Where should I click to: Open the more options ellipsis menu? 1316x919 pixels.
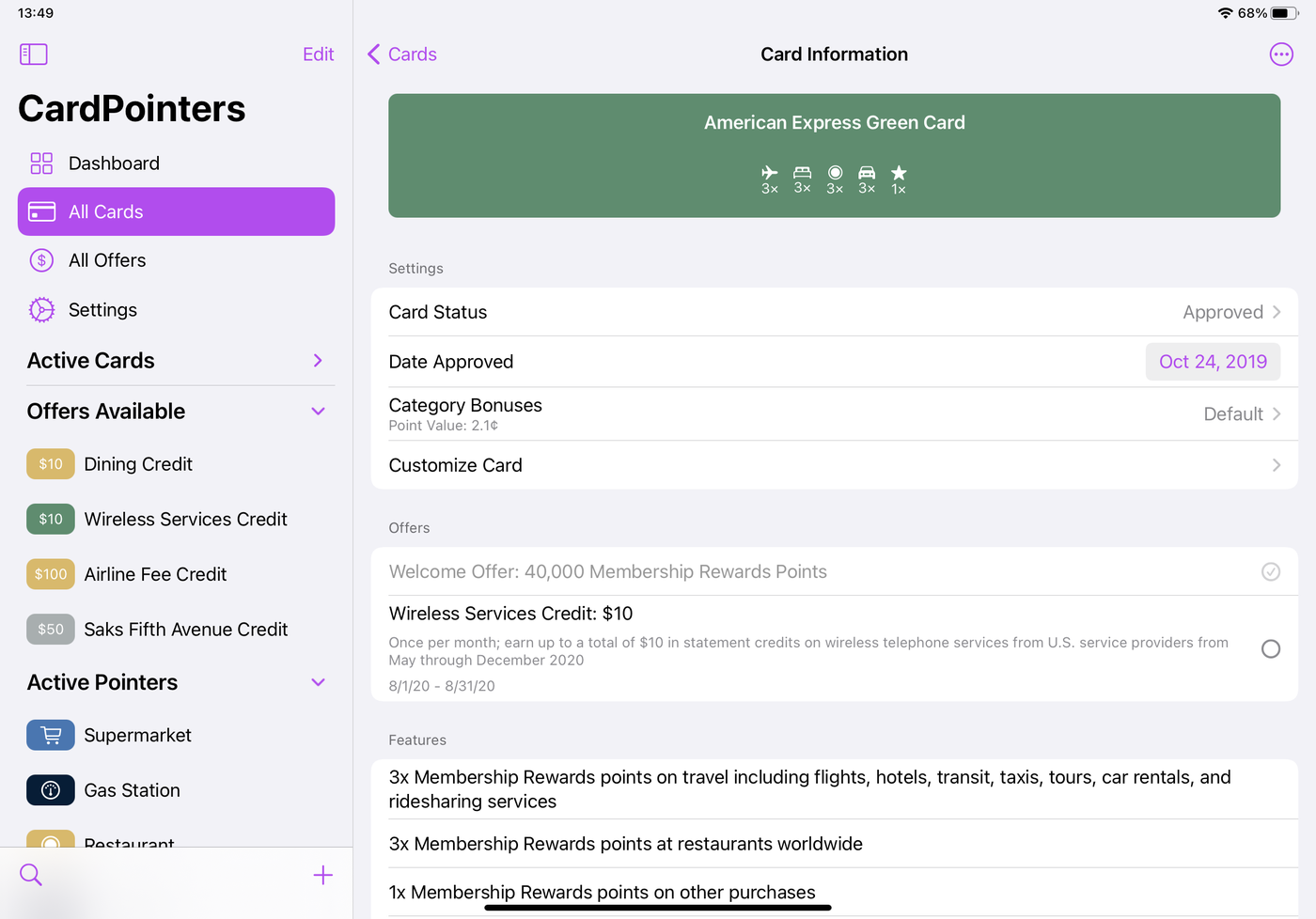pos(1281,55)
